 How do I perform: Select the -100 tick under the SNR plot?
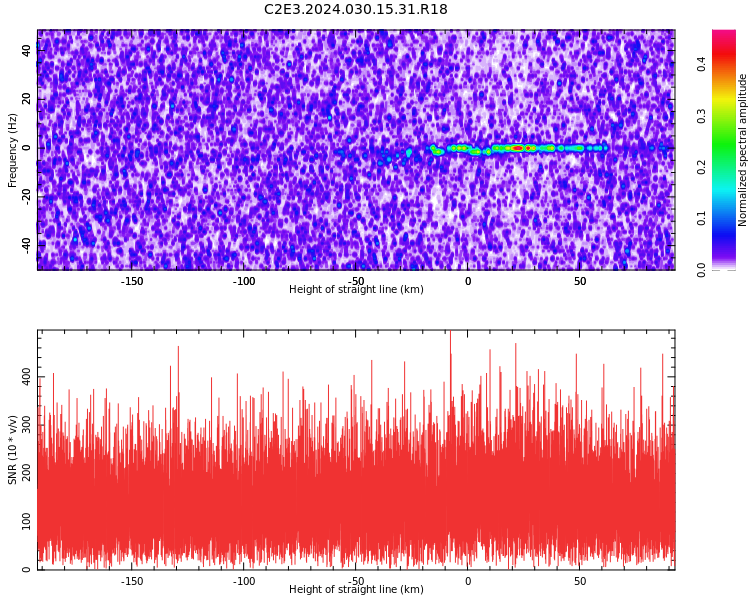(x=244, y=581)
